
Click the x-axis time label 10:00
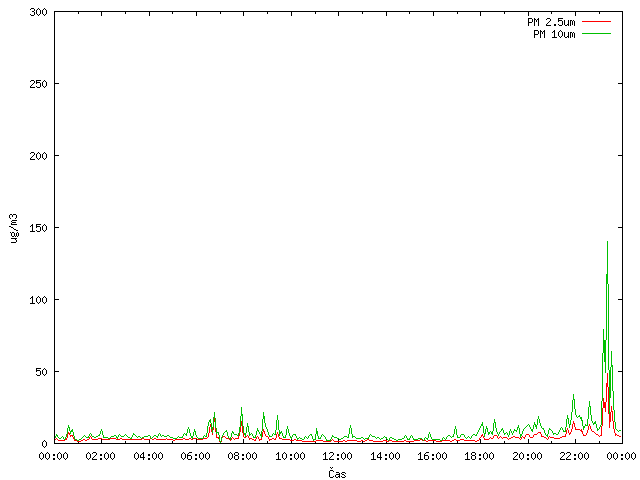coord(290,456)
